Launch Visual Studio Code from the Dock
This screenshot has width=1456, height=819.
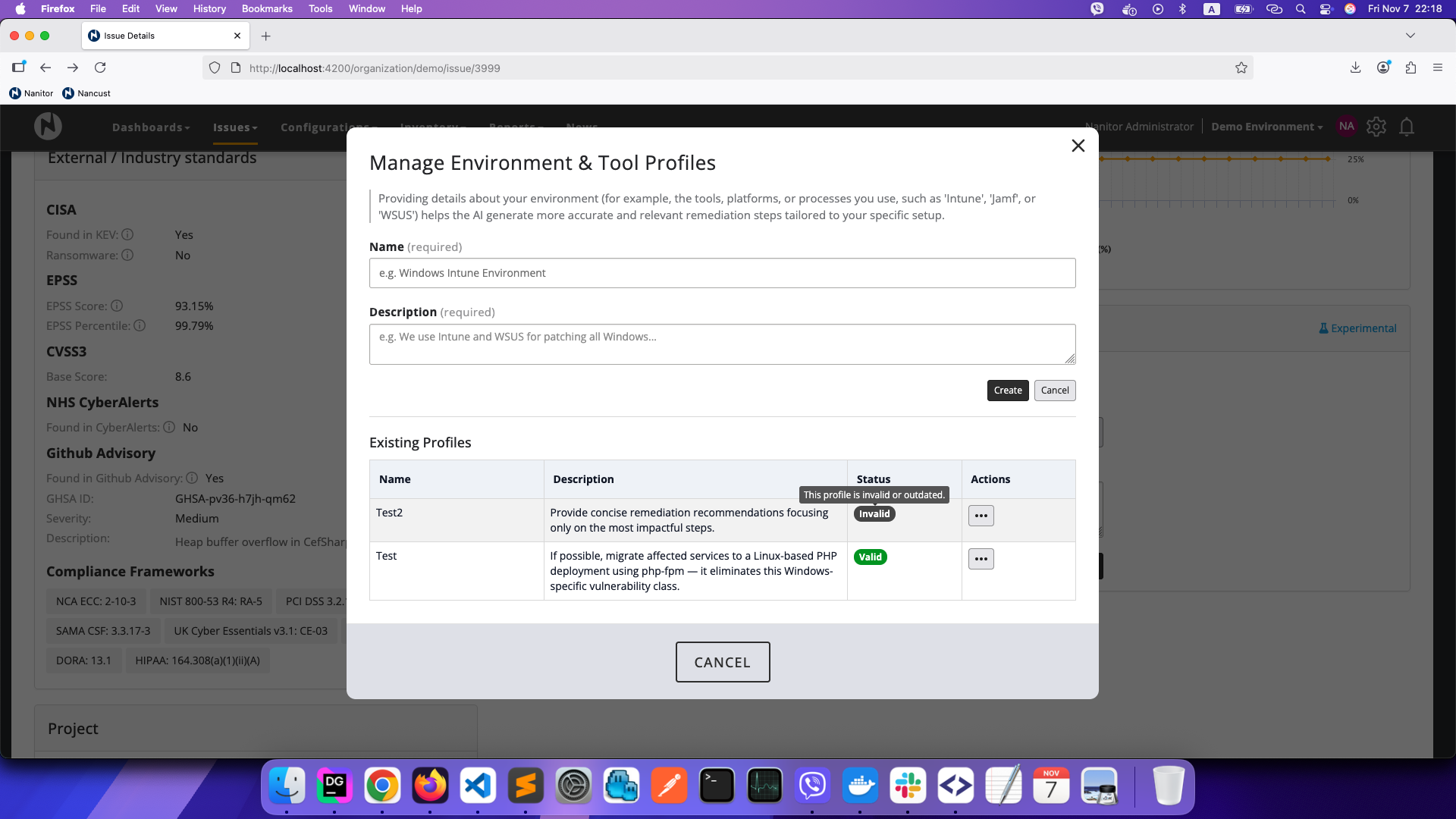tap(478, 786)
